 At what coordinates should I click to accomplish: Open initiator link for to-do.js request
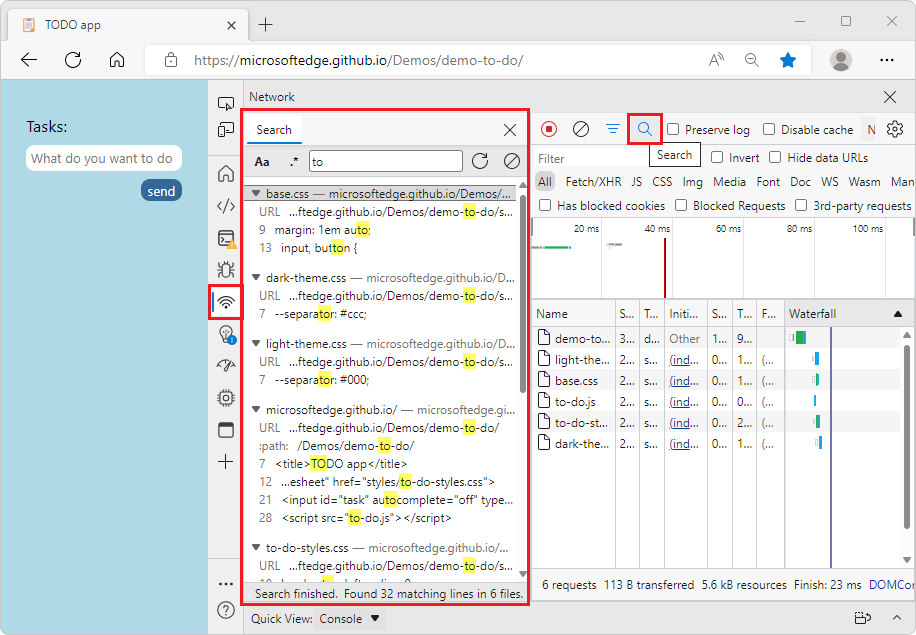[683, 402]
